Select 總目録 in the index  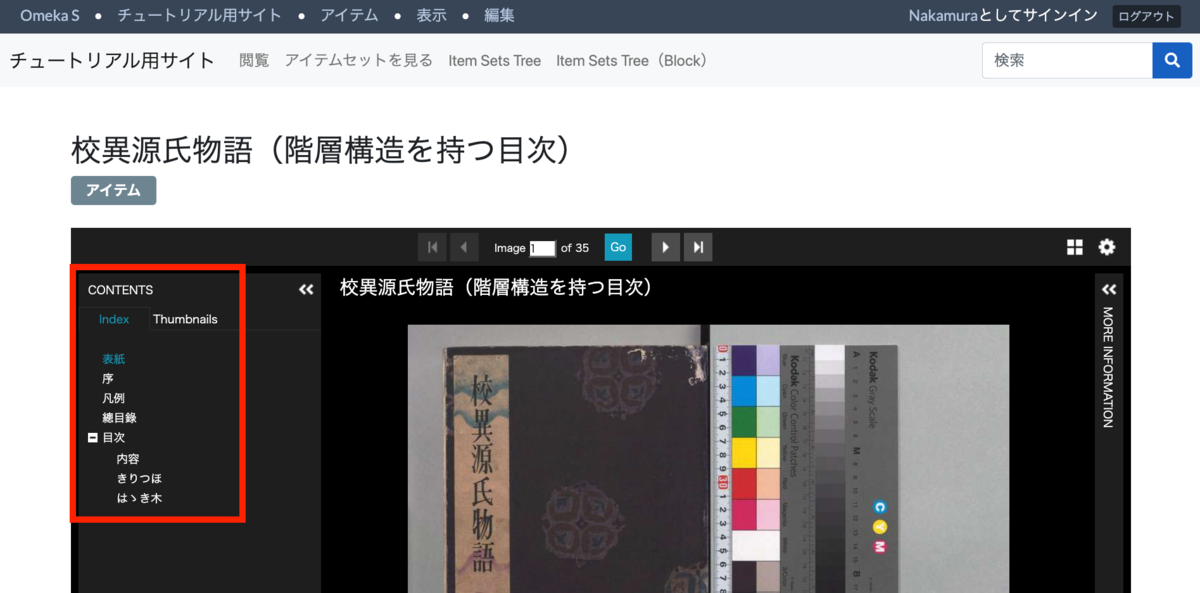[x=120, y=418]
